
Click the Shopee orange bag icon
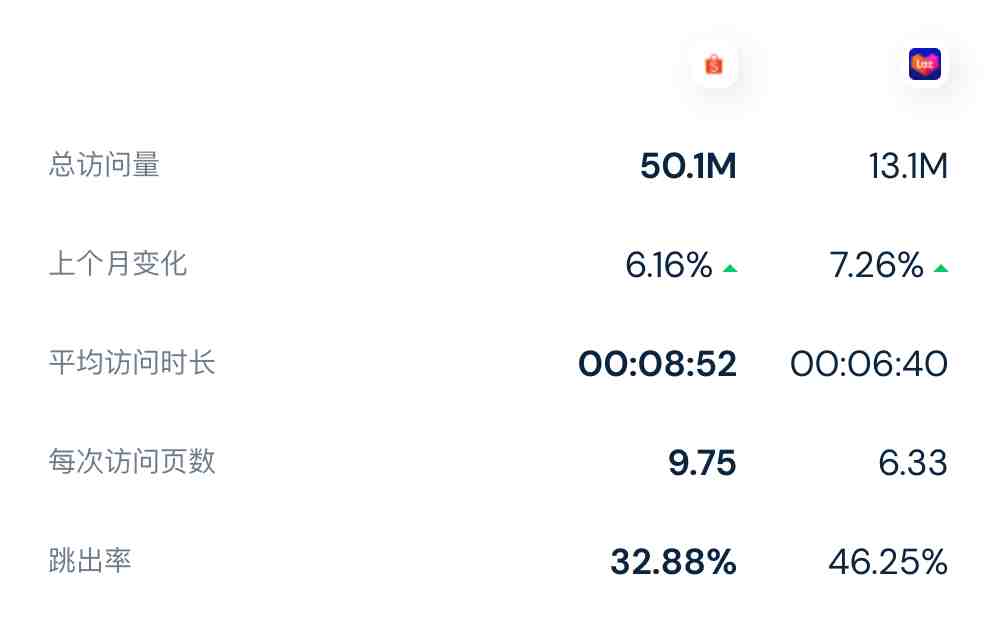click(x=714, y=65)
